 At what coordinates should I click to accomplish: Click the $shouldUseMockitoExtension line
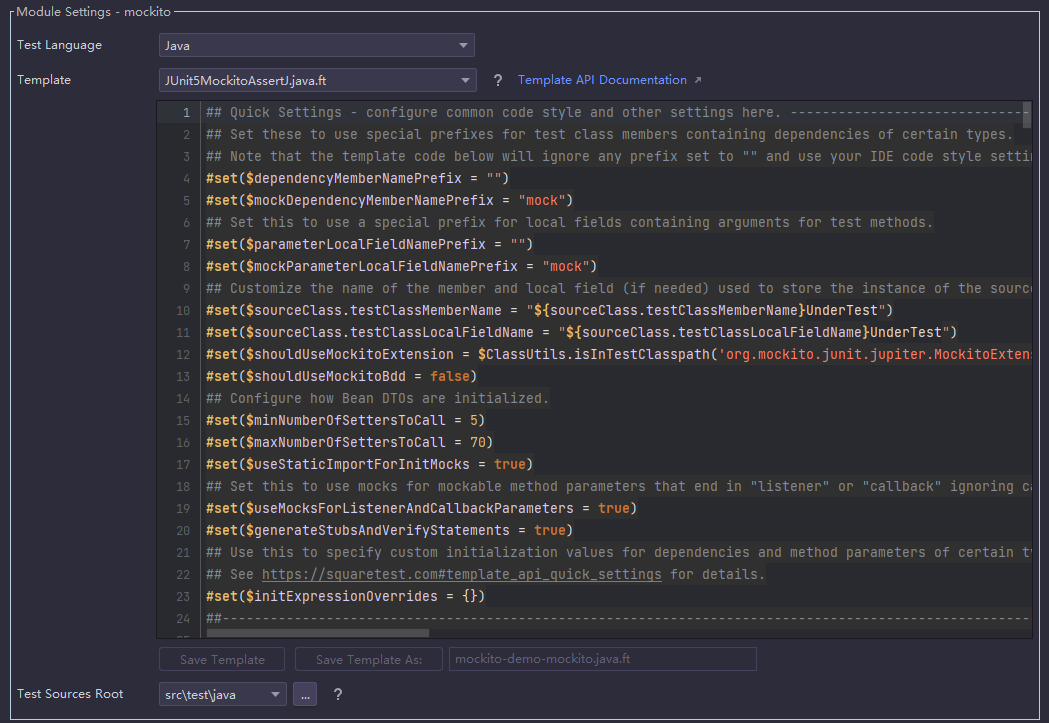(619, 354)
